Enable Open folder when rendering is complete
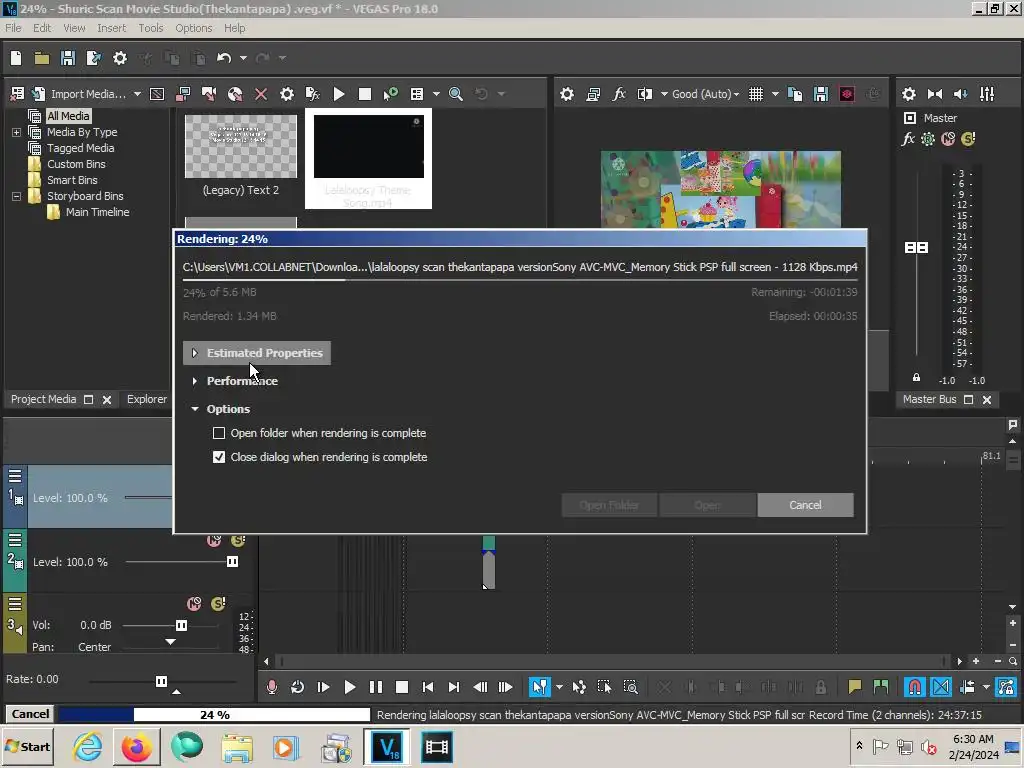Viewport: 1024px width, 768px height. coord(219,433)
